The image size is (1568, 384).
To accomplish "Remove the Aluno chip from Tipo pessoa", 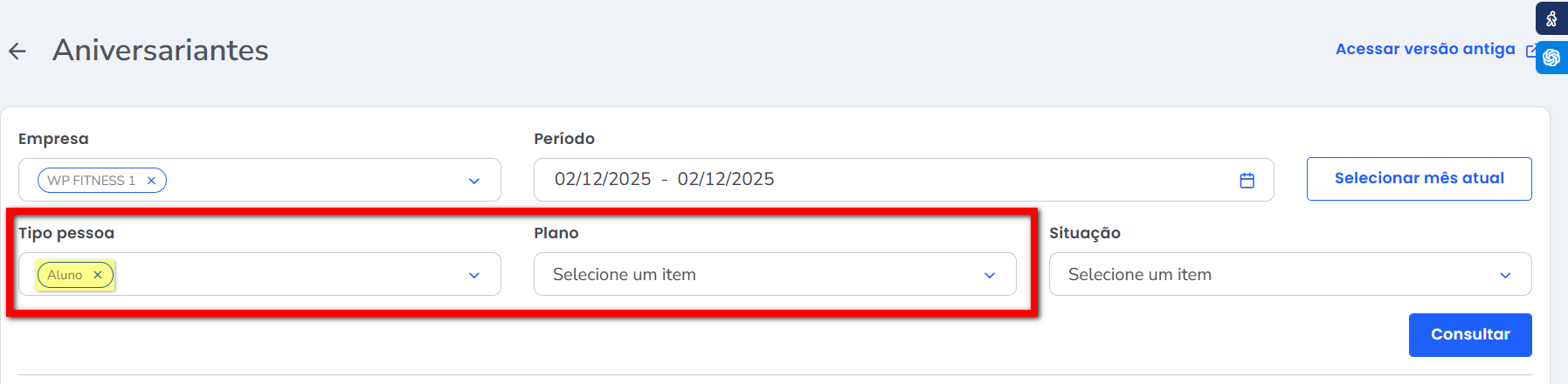I will point(98,275).
